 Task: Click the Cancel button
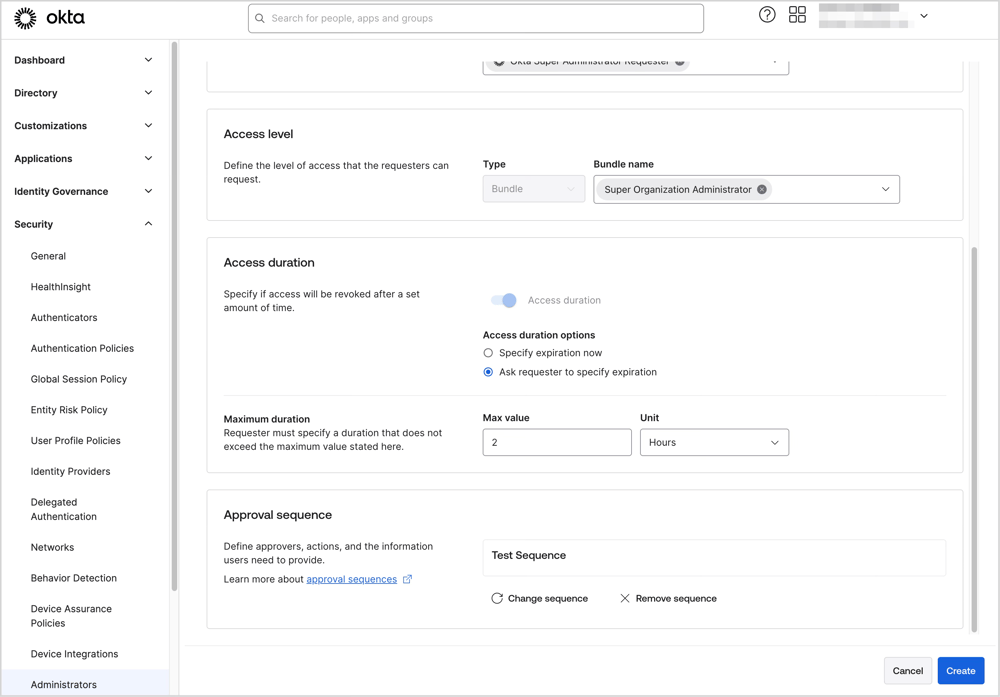(908, 671)
